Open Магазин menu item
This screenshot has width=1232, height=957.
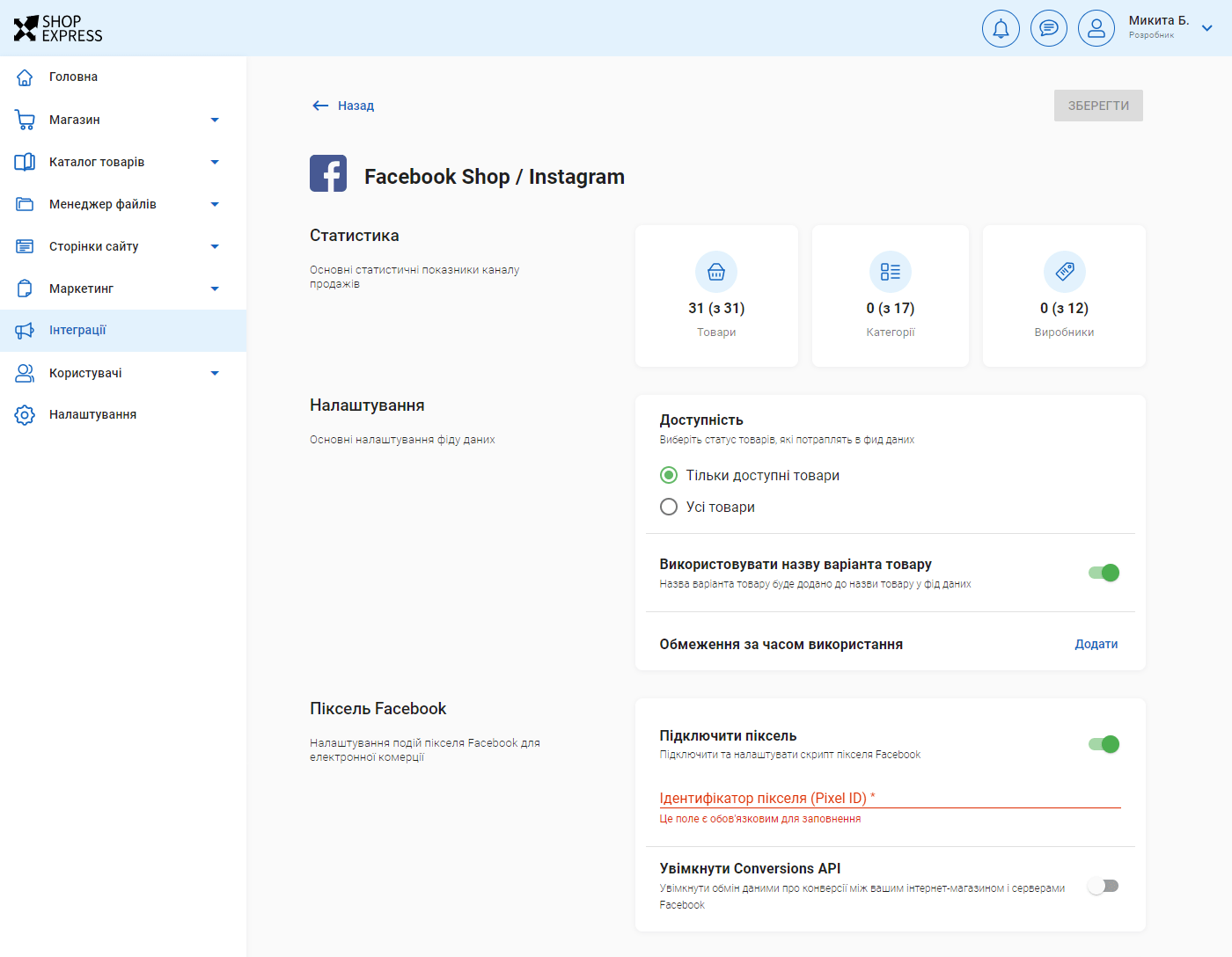(x=123, y=120)
